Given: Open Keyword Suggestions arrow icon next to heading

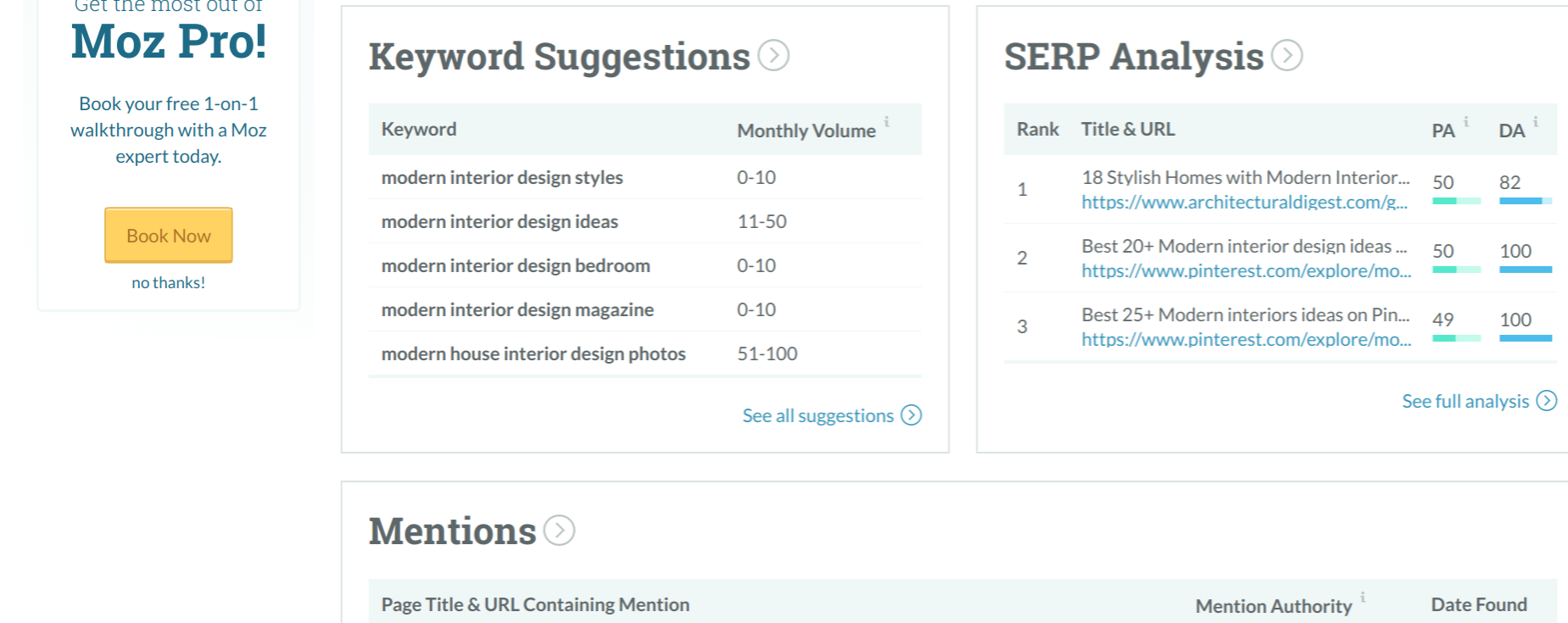Looking at the screenshot, I should [773, 56].
